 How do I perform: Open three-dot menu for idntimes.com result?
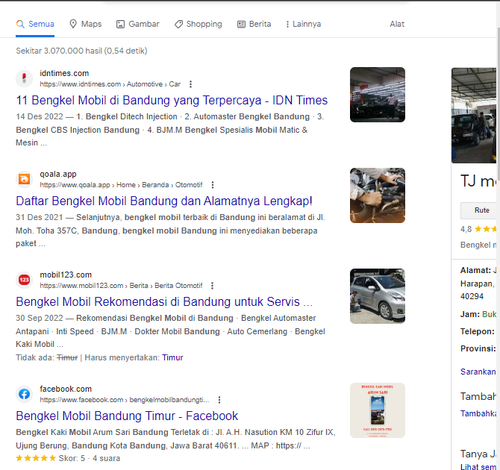coord(191,84)
